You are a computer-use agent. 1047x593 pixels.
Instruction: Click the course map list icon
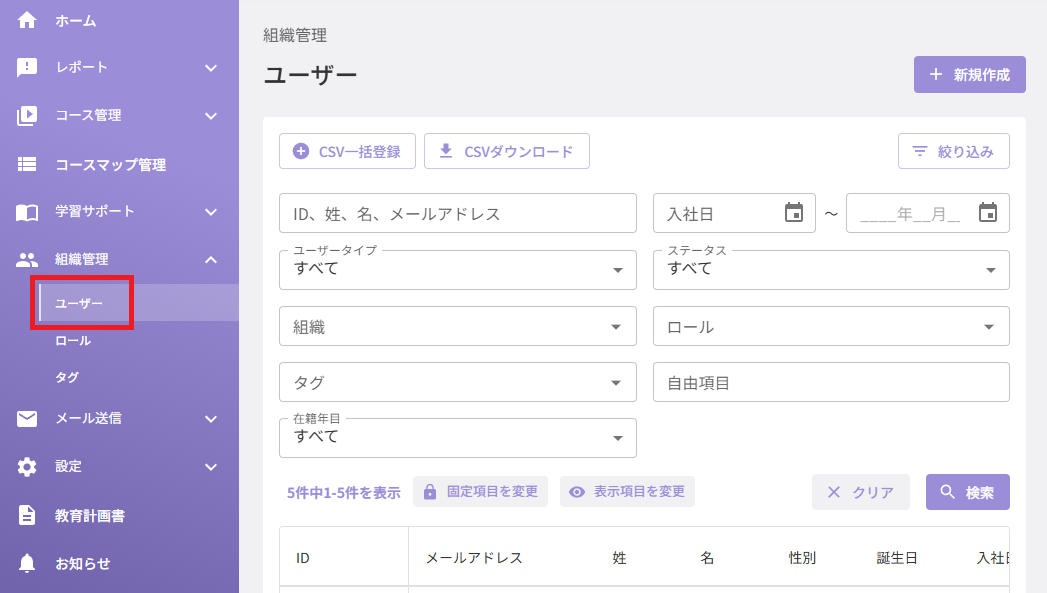(27, 164)
